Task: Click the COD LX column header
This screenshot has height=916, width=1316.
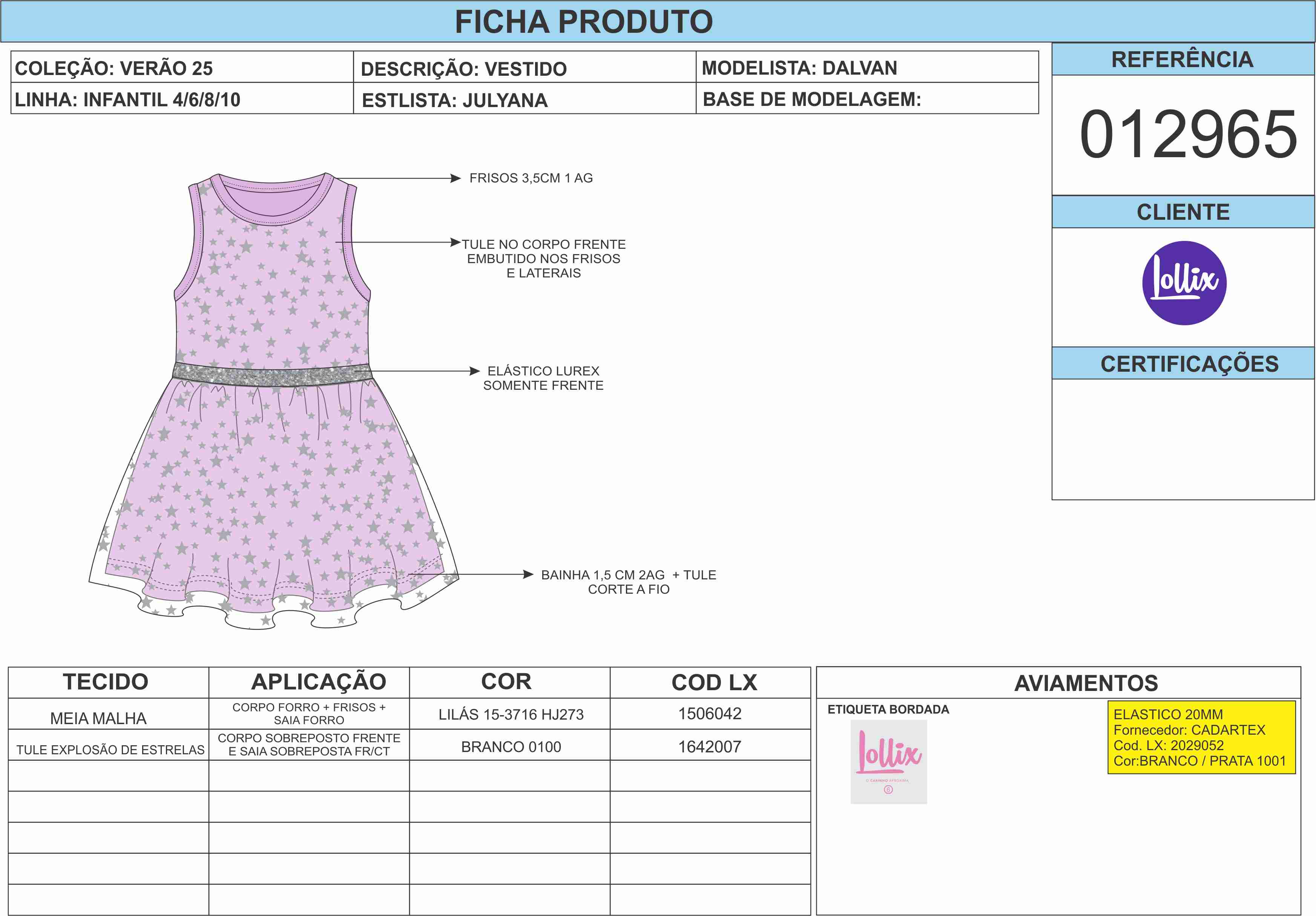Action: click(713, 682)
